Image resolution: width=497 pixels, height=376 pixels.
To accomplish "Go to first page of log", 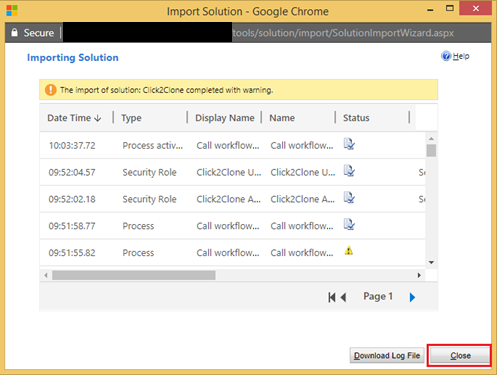I will point(332,297).
